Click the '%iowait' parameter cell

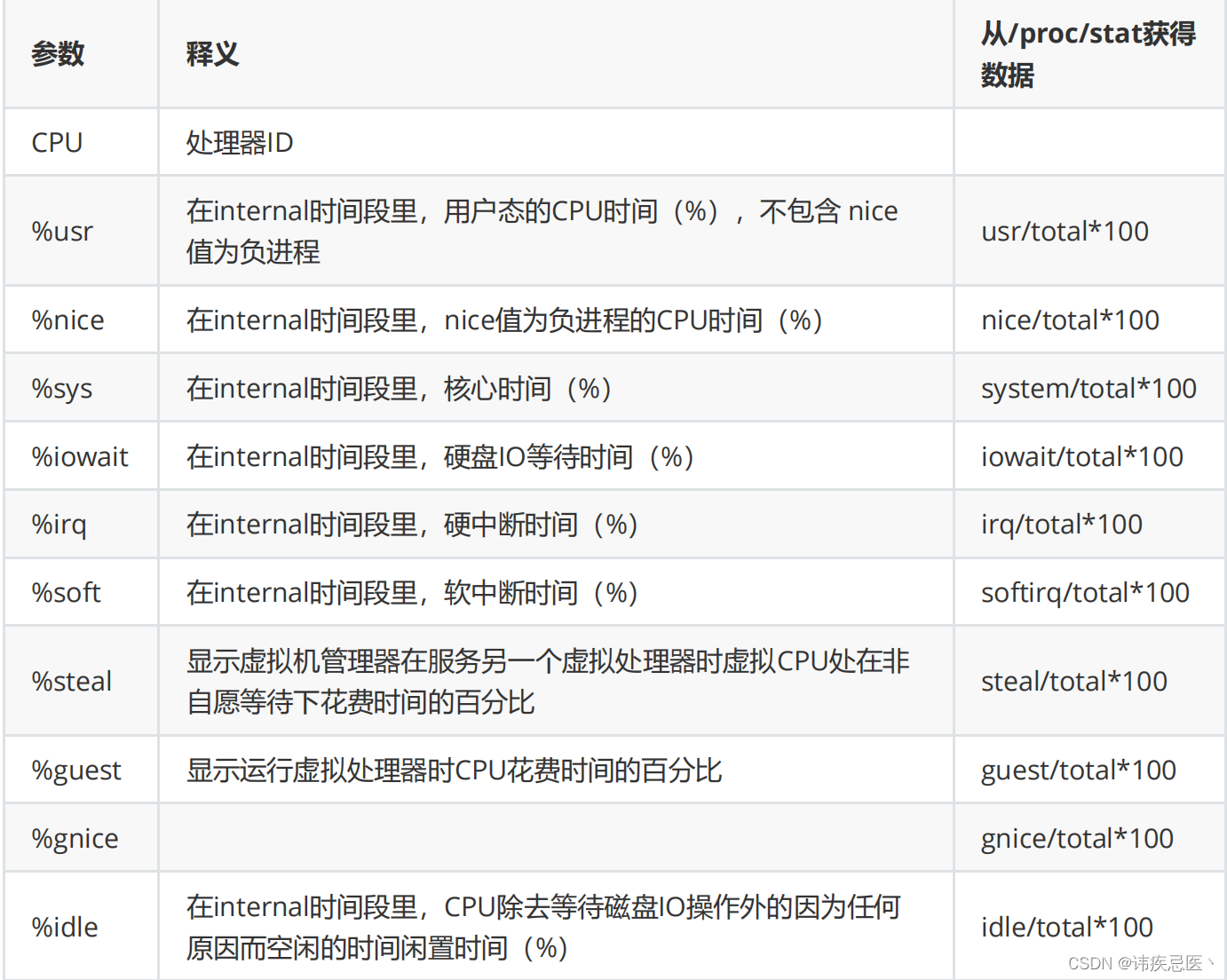pos(80,456)
